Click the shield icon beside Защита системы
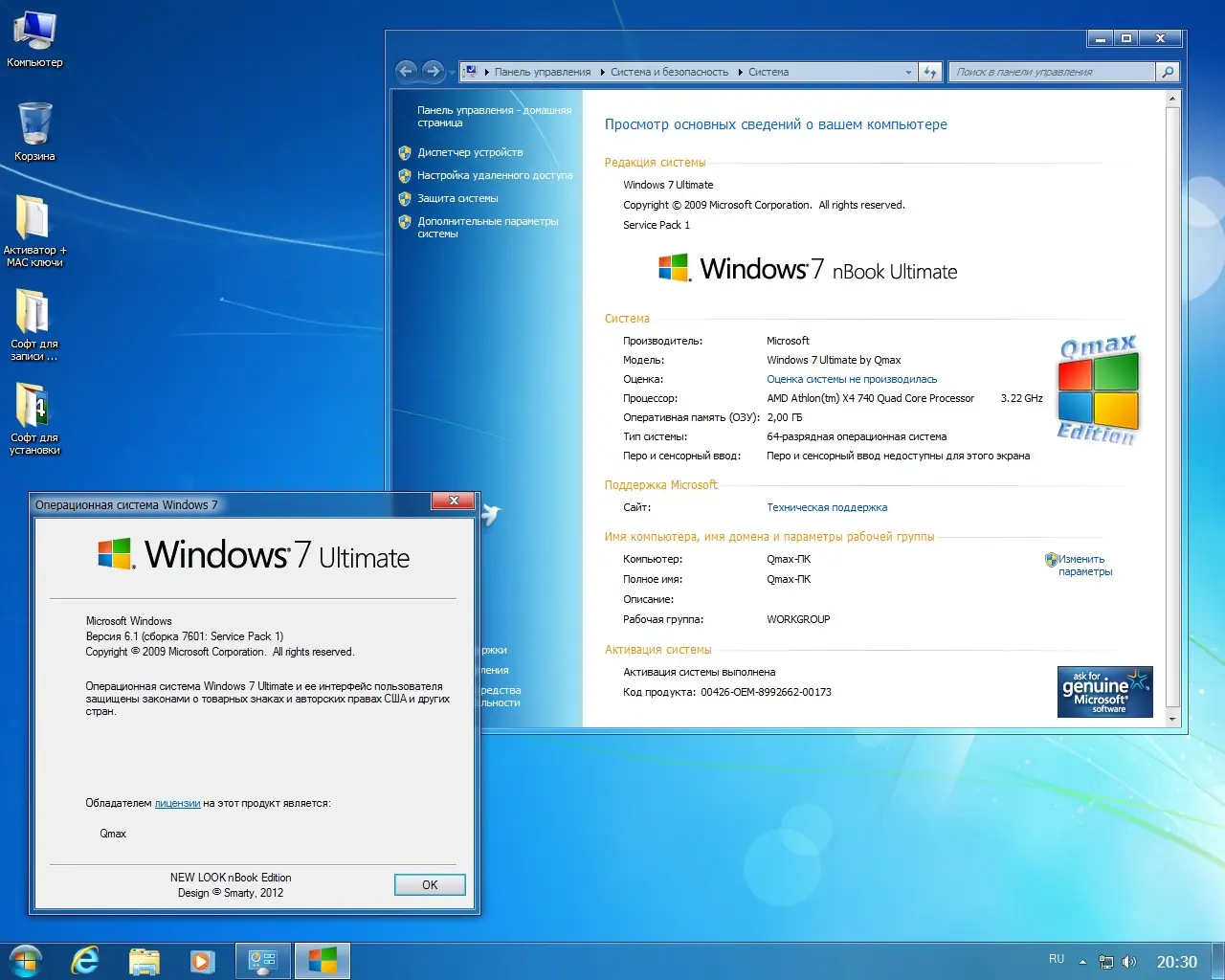Screen dimensions: 1225x980 (x=405, y=198)
